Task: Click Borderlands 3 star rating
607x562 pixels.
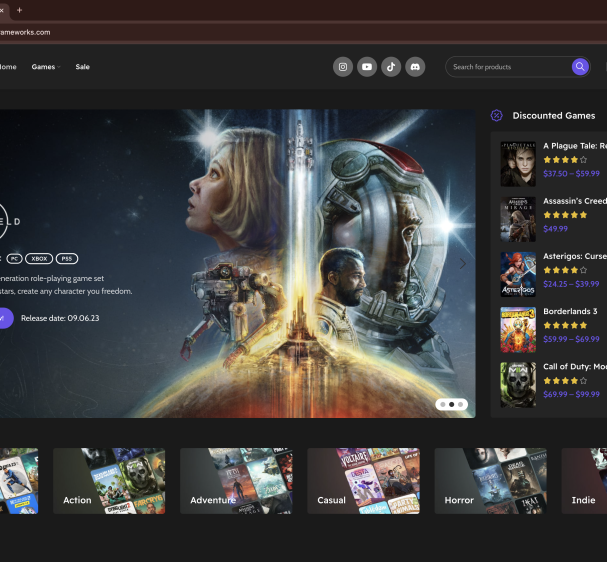Action: (x=565, y=325)
